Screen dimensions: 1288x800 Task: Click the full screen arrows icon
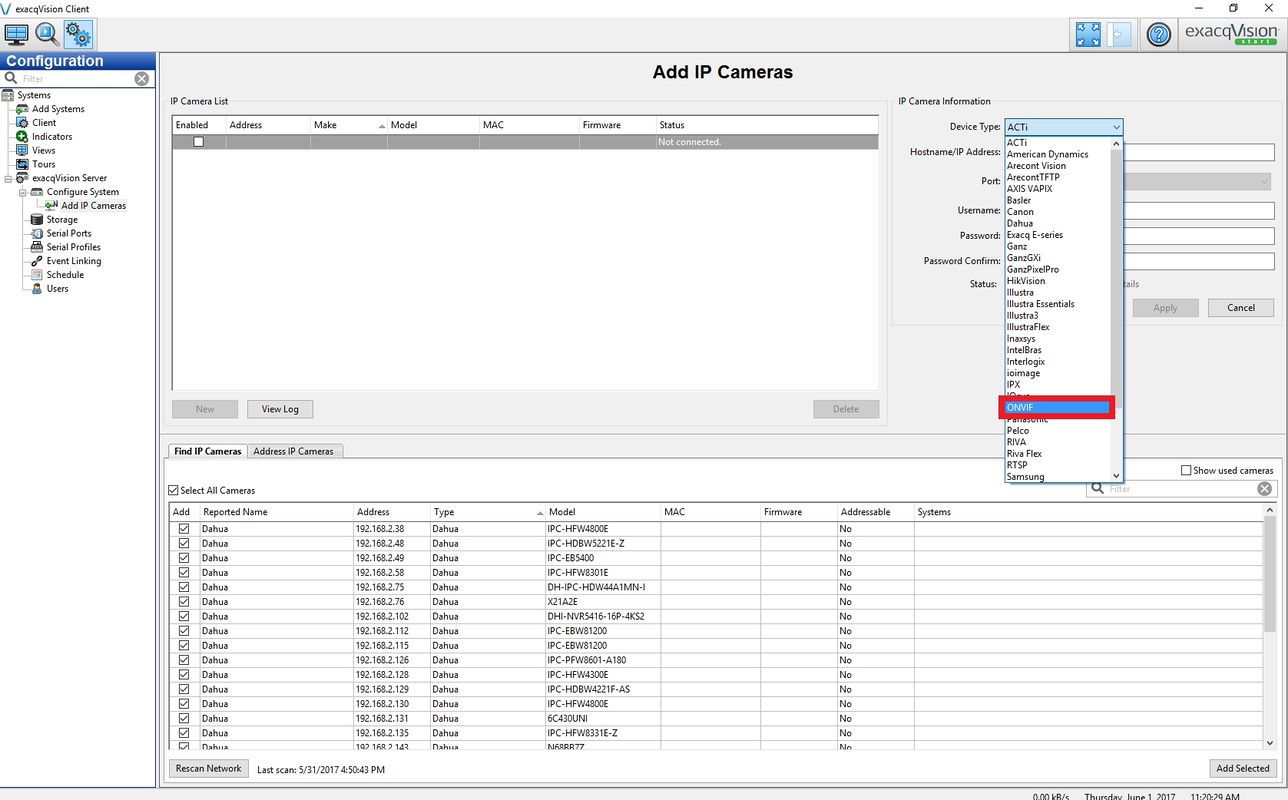pos(1087,35)
